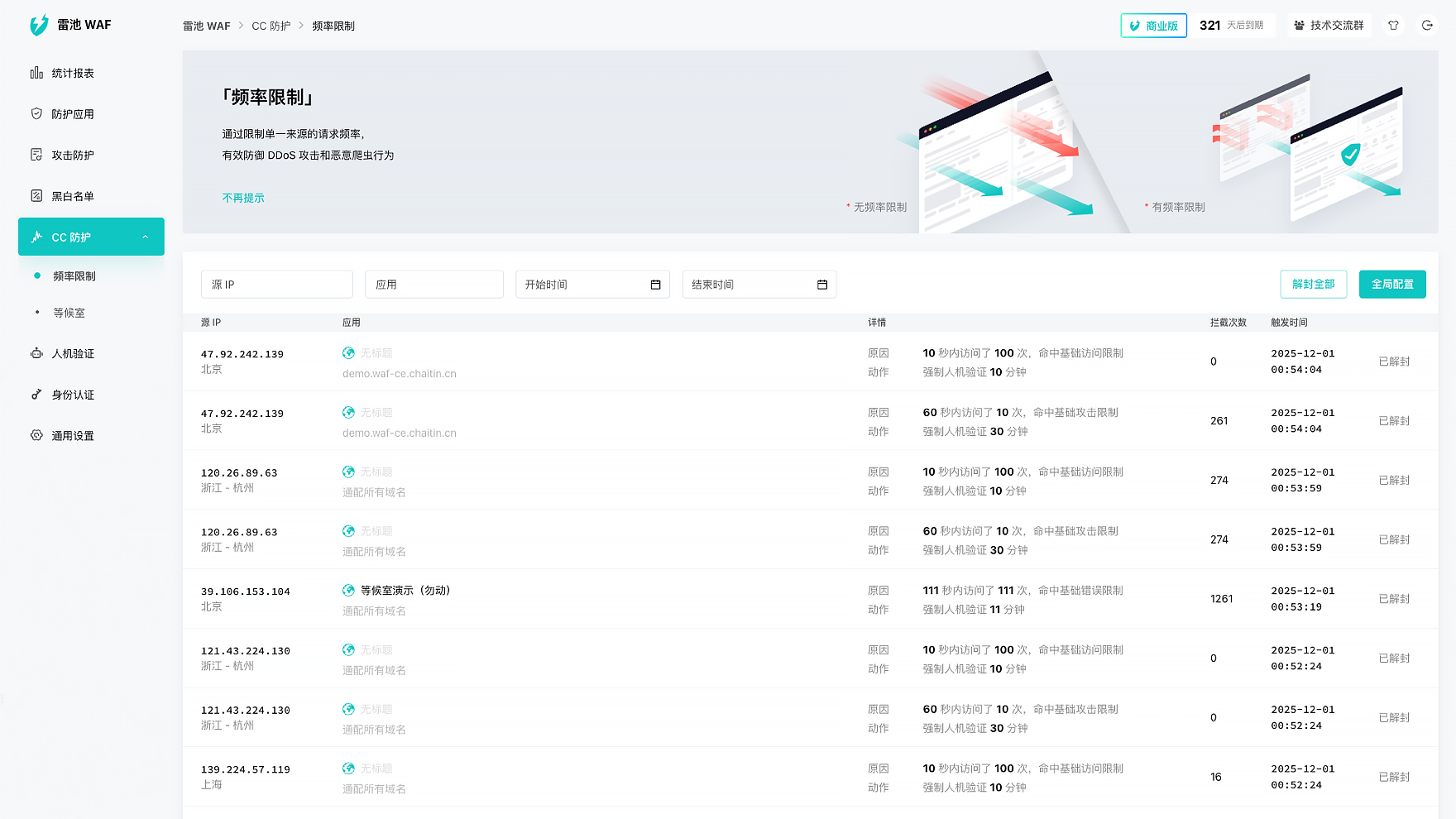The height and width of the screenshot is (819, 1456).
Task: Click the 全局配置 button
Action: [x=1391, y=285]
